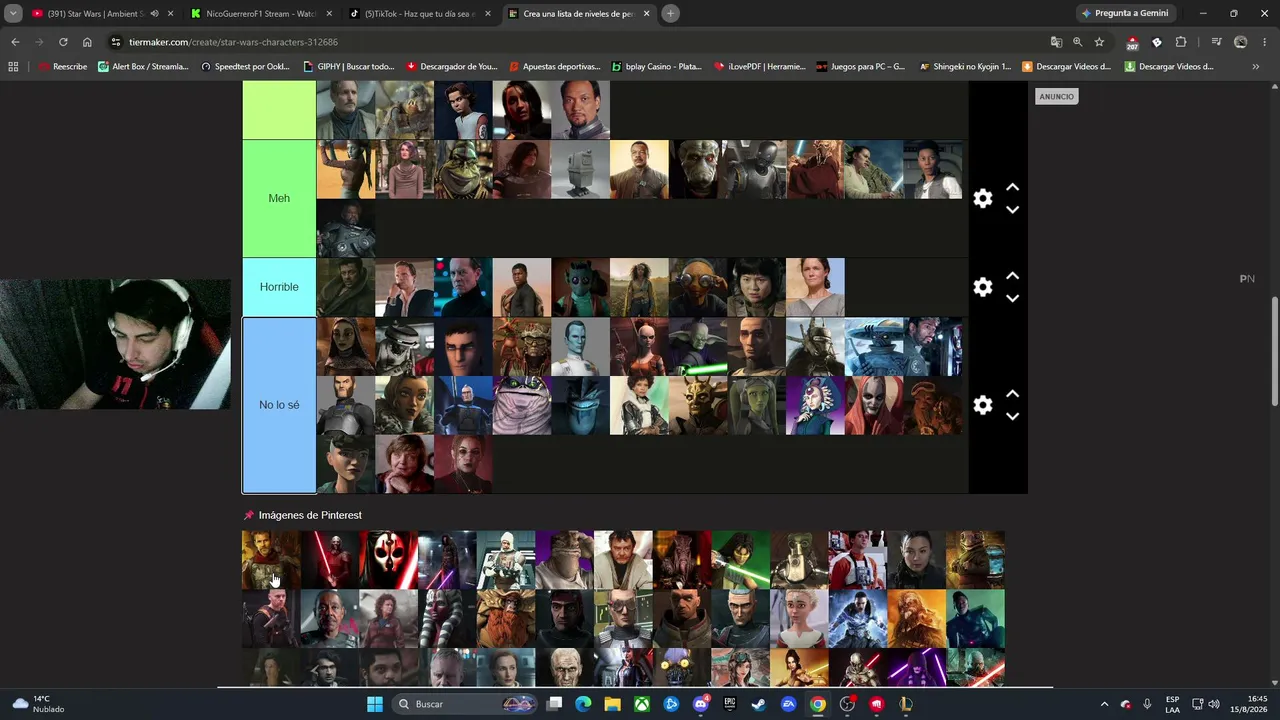This screenshot has width=1280, height=720.
Task: Open settings gear for the No lo sé tier
Action: pyautogui.click(x=983, y=405)
